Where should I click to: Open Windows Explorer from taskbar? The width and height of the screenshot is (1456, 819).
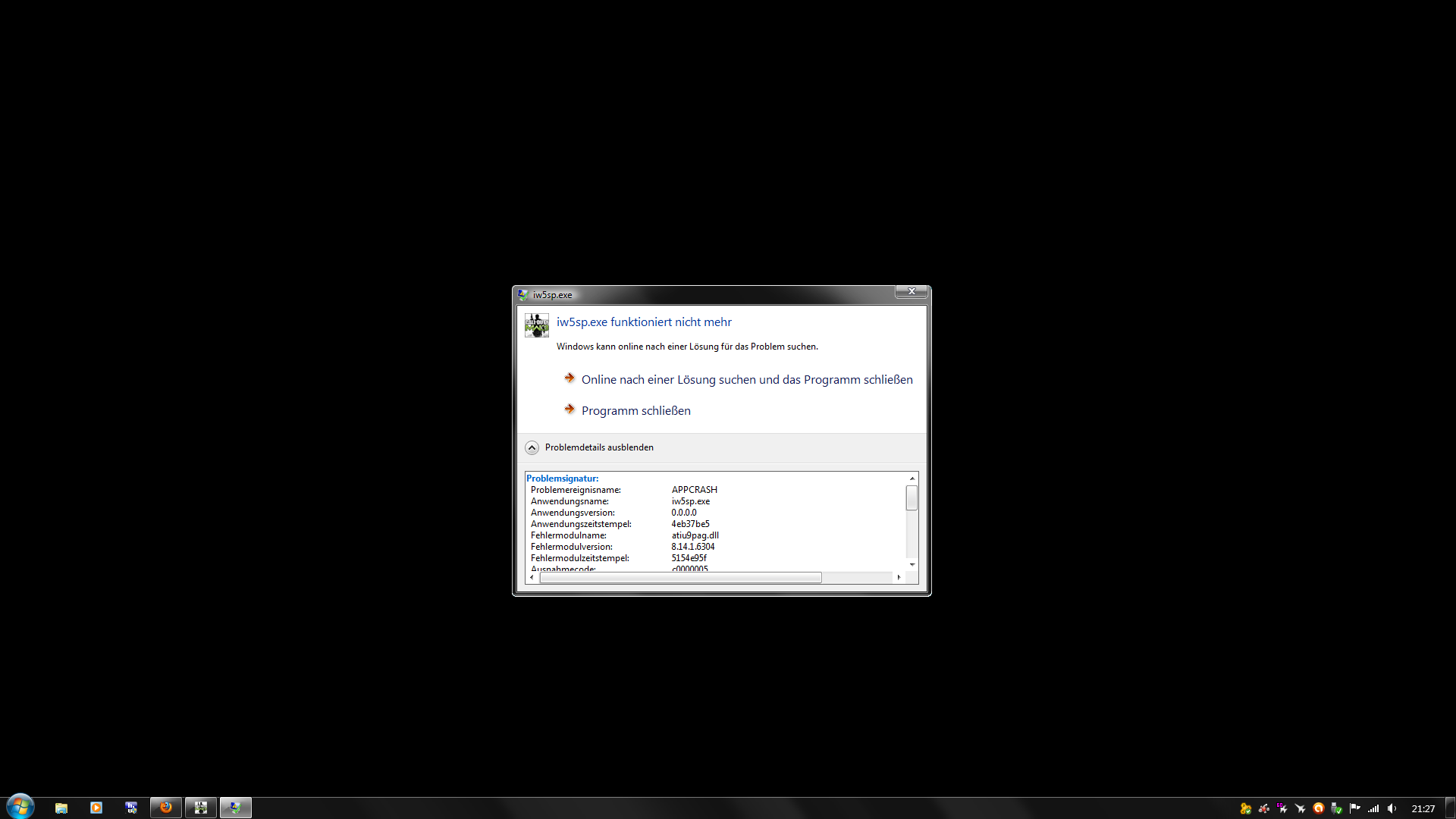61,808
